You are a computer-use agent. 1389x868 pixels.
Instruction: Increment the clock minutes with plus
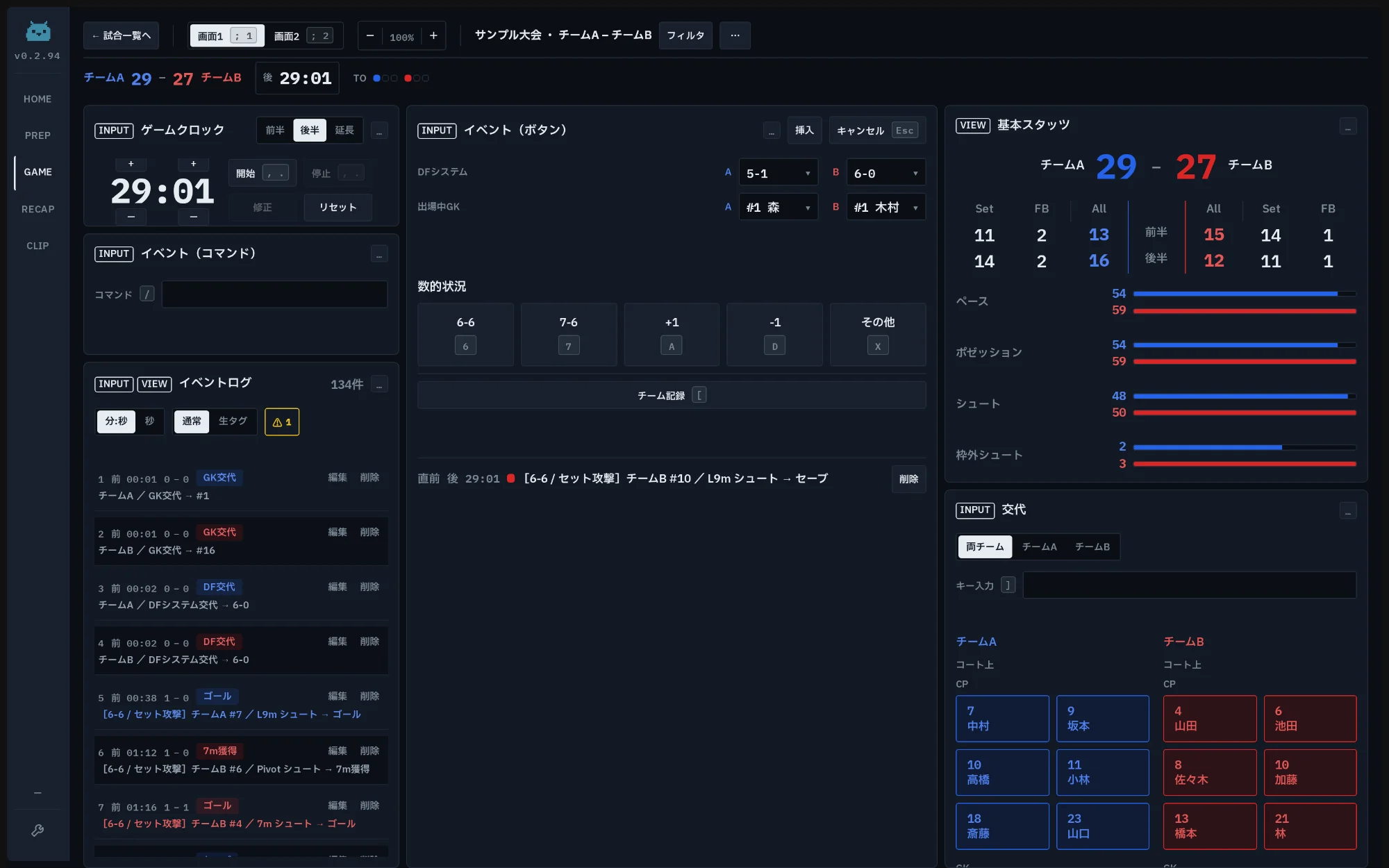click(131, 165)
